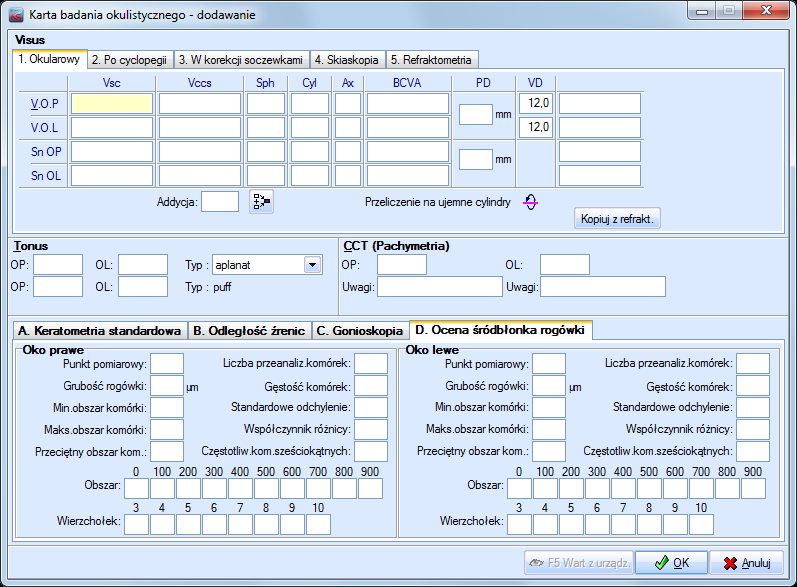Select the 5. Refraktometria tab

(432, 60)
